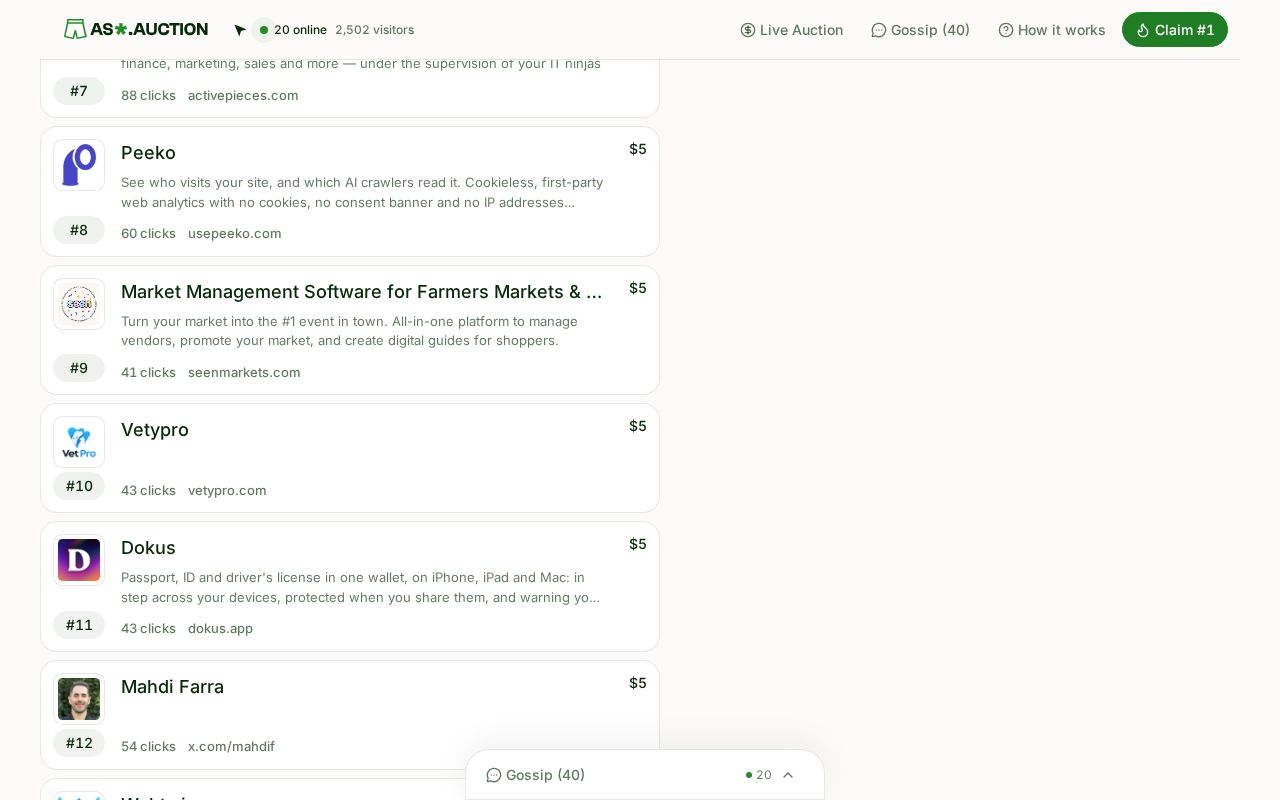Click the 20 online status indicator
This screenshot has width=1280, height=800.
pyautogui.click(x=292, y=30)
